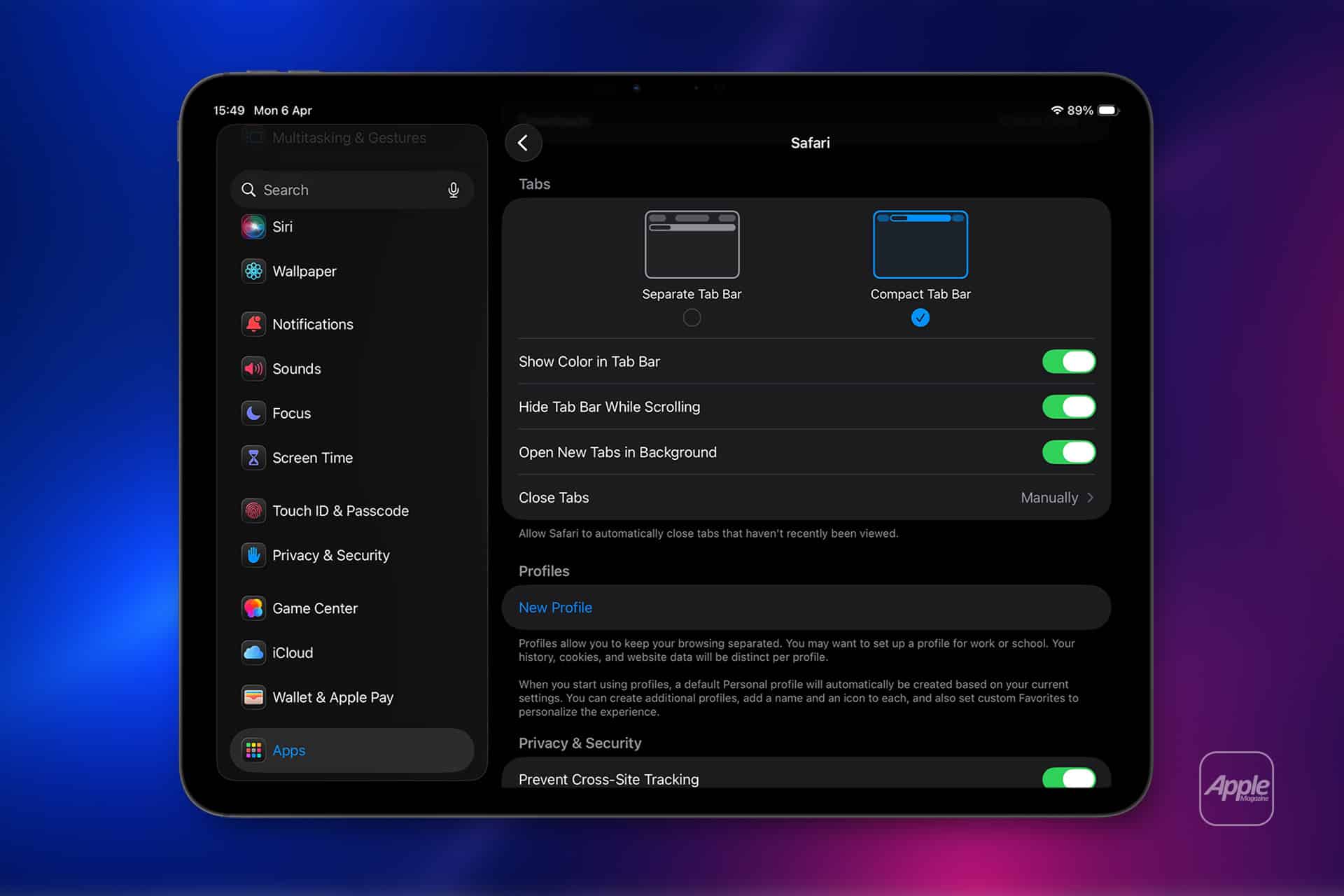Tap the Wallpaper flower icon
The width and height of the screenshot is (1344, 896).
coord(253,271)
